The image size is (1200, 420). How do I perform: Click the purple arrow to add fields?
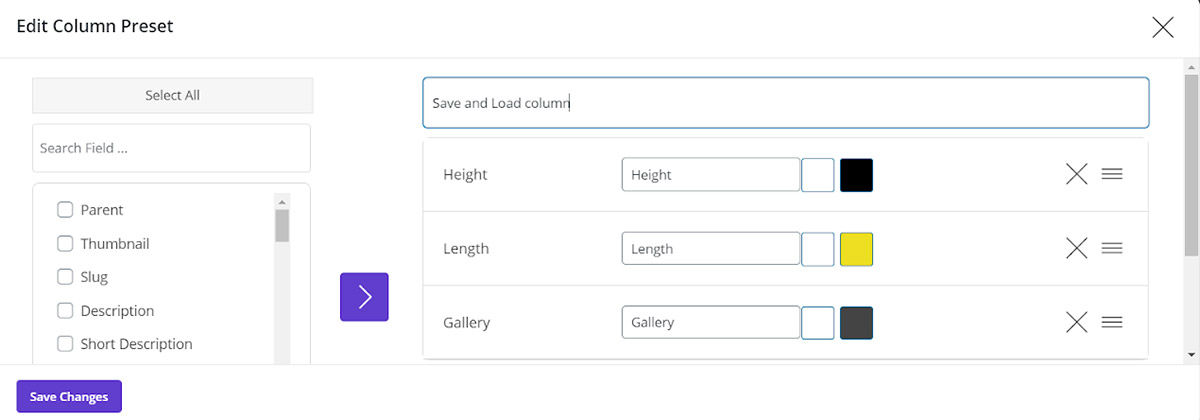point(364,297)
